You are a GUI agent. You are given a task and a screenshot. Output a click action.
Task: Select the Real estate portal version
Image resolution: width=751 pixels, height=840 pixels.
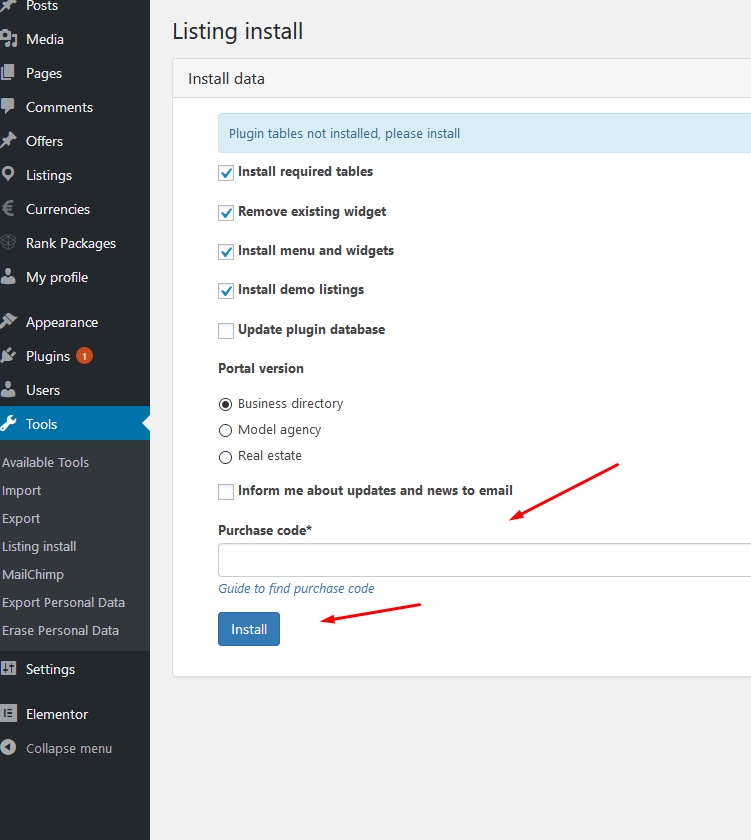point(225,457)
